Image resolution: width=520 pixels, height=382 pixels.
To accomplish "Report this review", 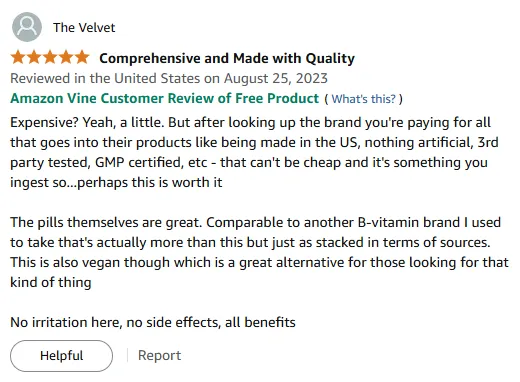I will coord(159,355).
